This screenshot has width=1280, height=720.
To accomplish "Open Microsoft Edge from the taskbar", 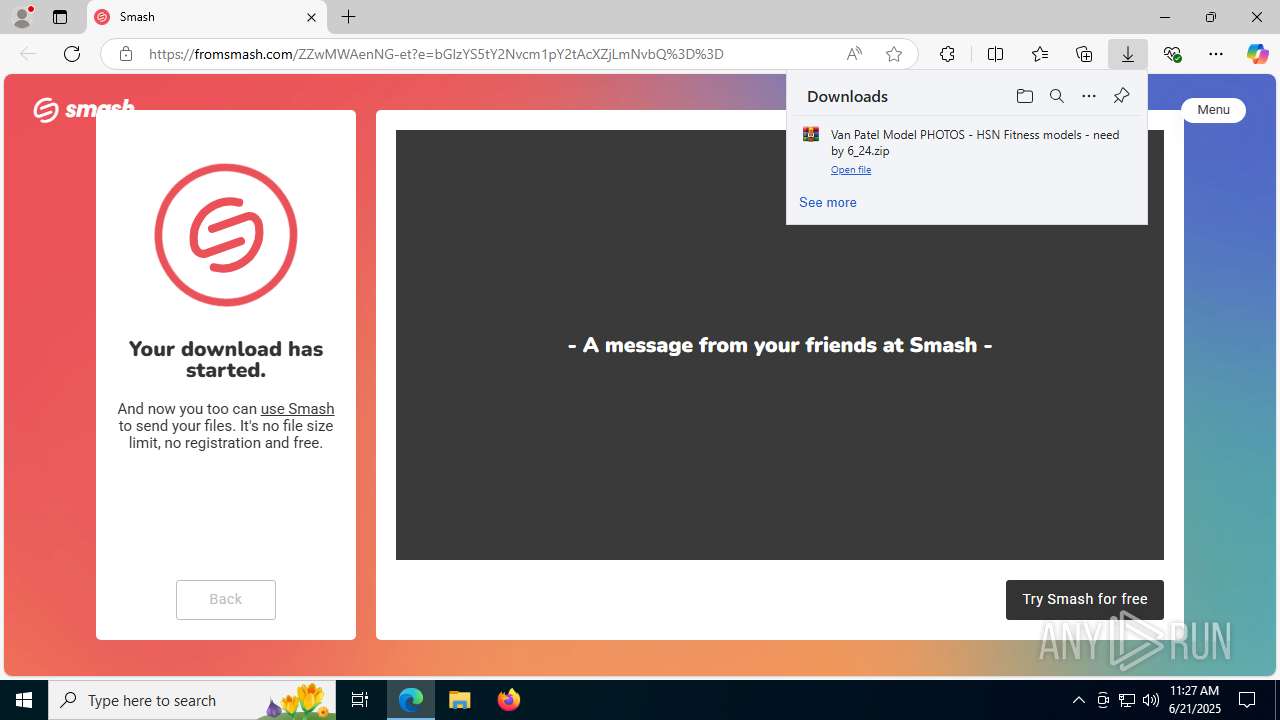I will click(x=411, y=700).
